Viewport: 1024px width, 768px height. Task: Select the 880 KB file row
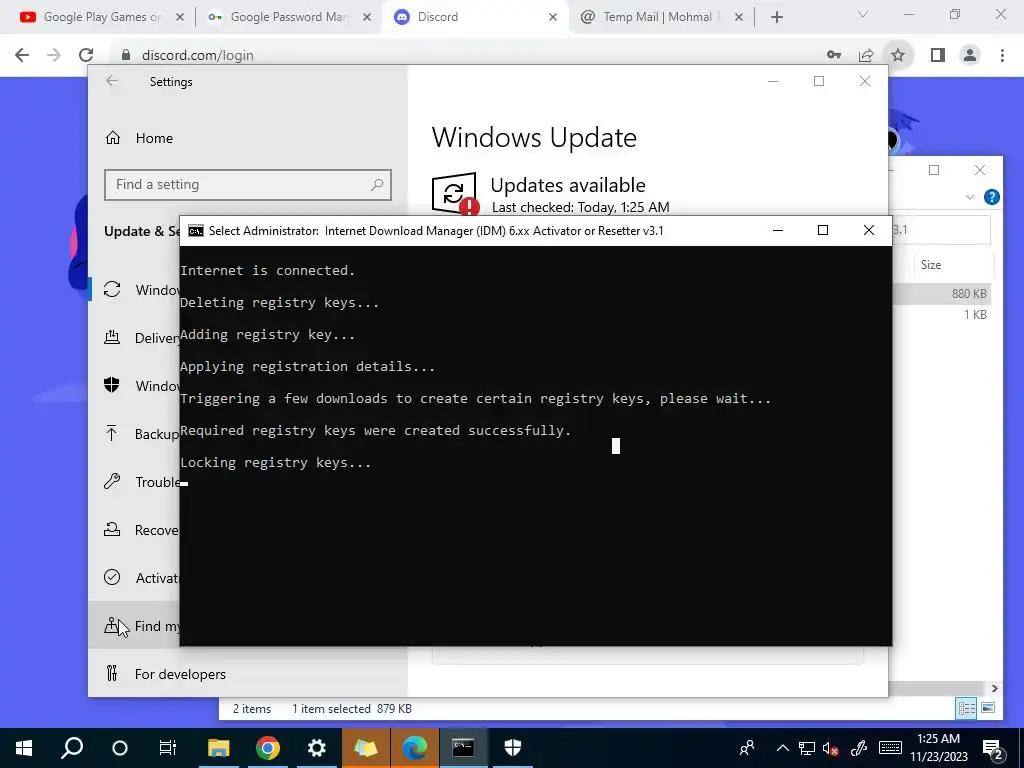[x=940, y=294]
